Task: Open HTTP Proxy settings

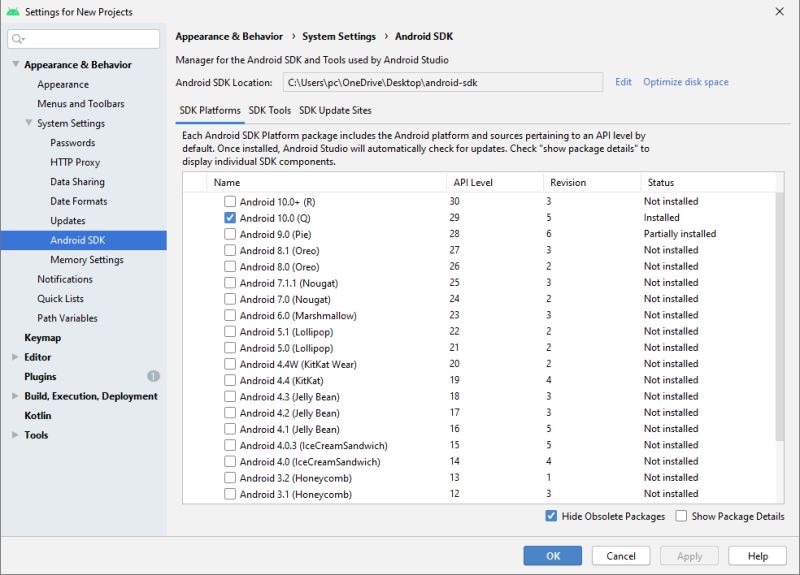Action: [x=75, y=162]
